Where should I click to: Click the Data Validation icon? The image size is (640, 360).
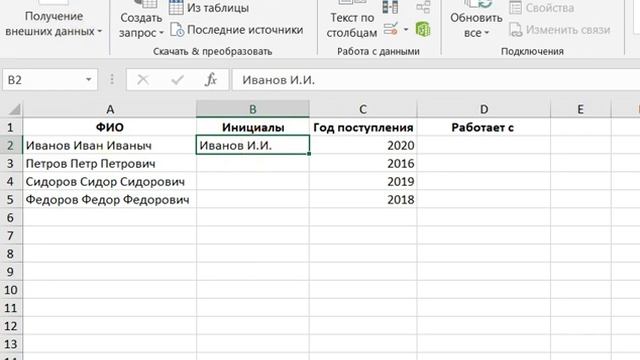[x=391, y=29]
